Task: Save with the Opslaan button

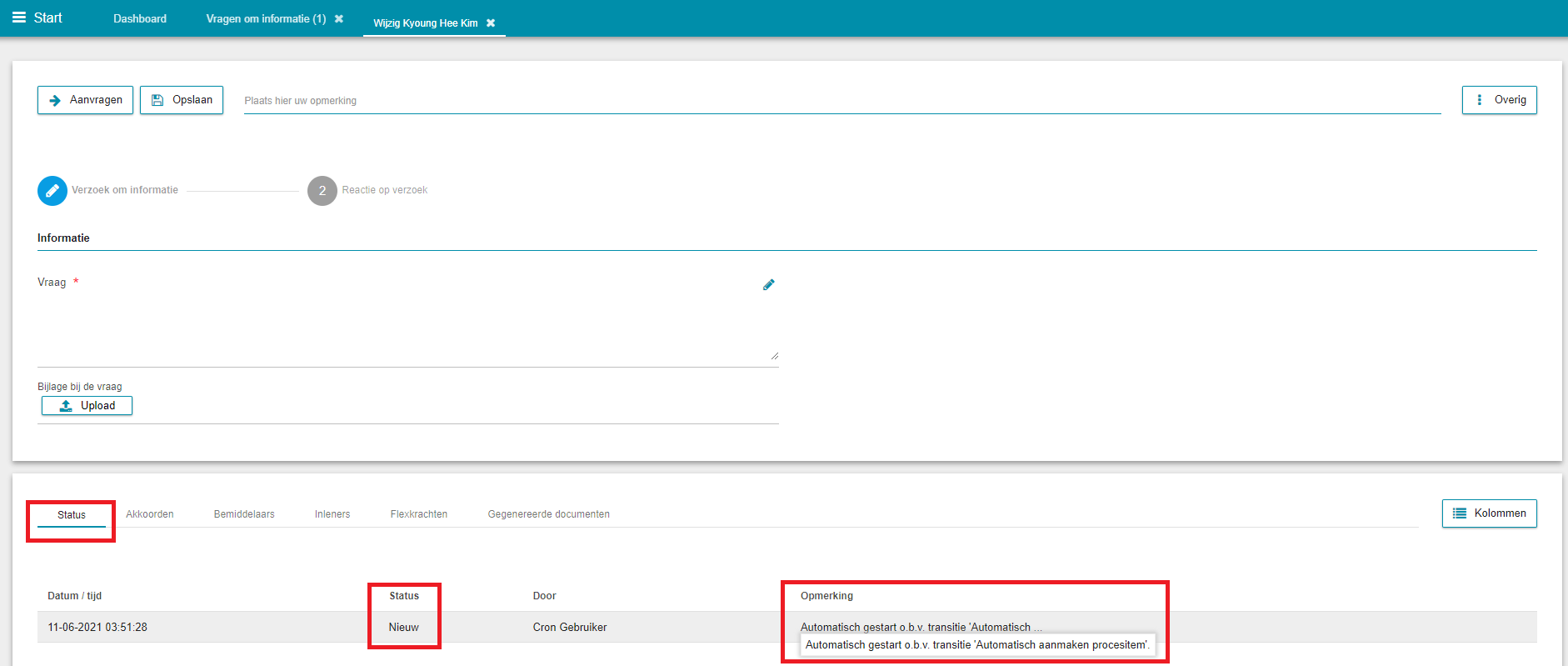Action: pos(182,100)
